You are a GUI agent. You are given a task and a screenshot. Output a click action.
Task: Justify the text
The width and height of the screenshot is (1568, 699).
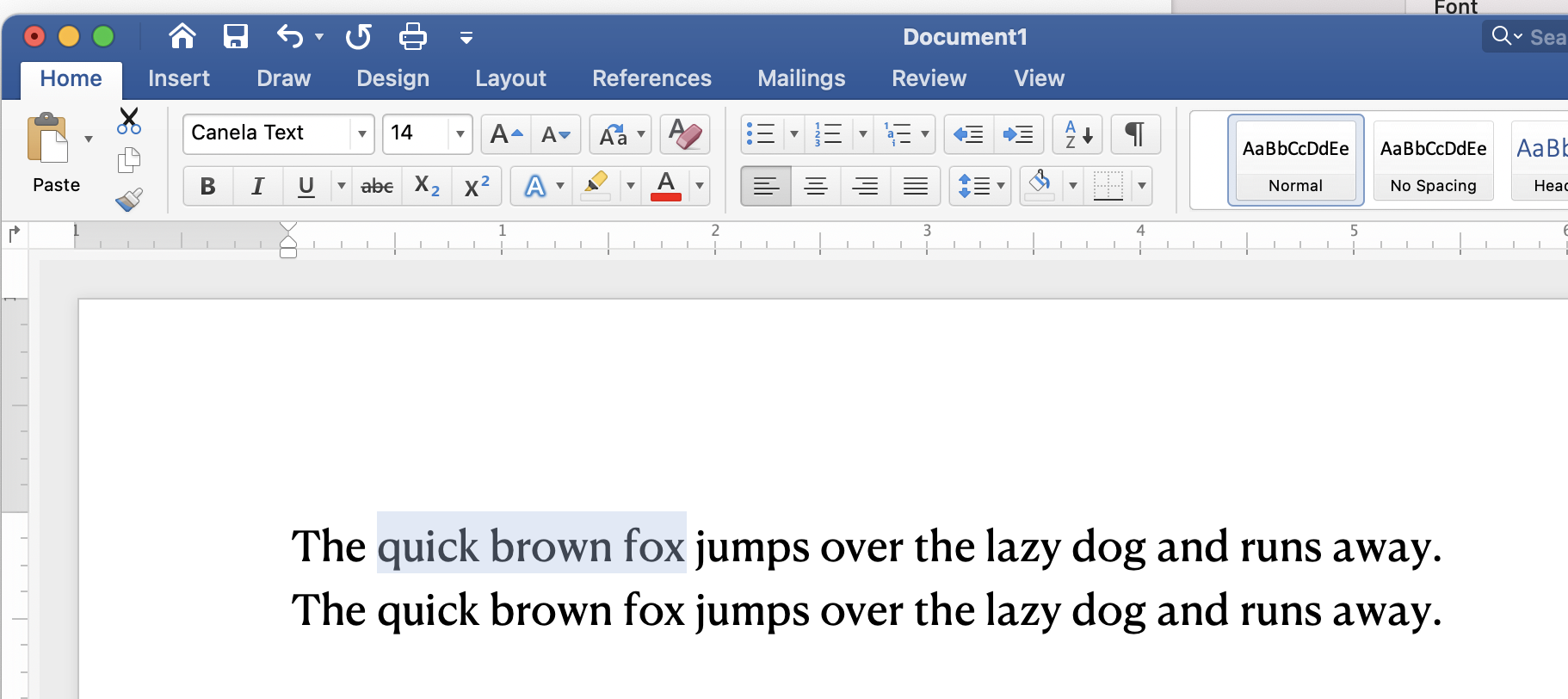916,186
